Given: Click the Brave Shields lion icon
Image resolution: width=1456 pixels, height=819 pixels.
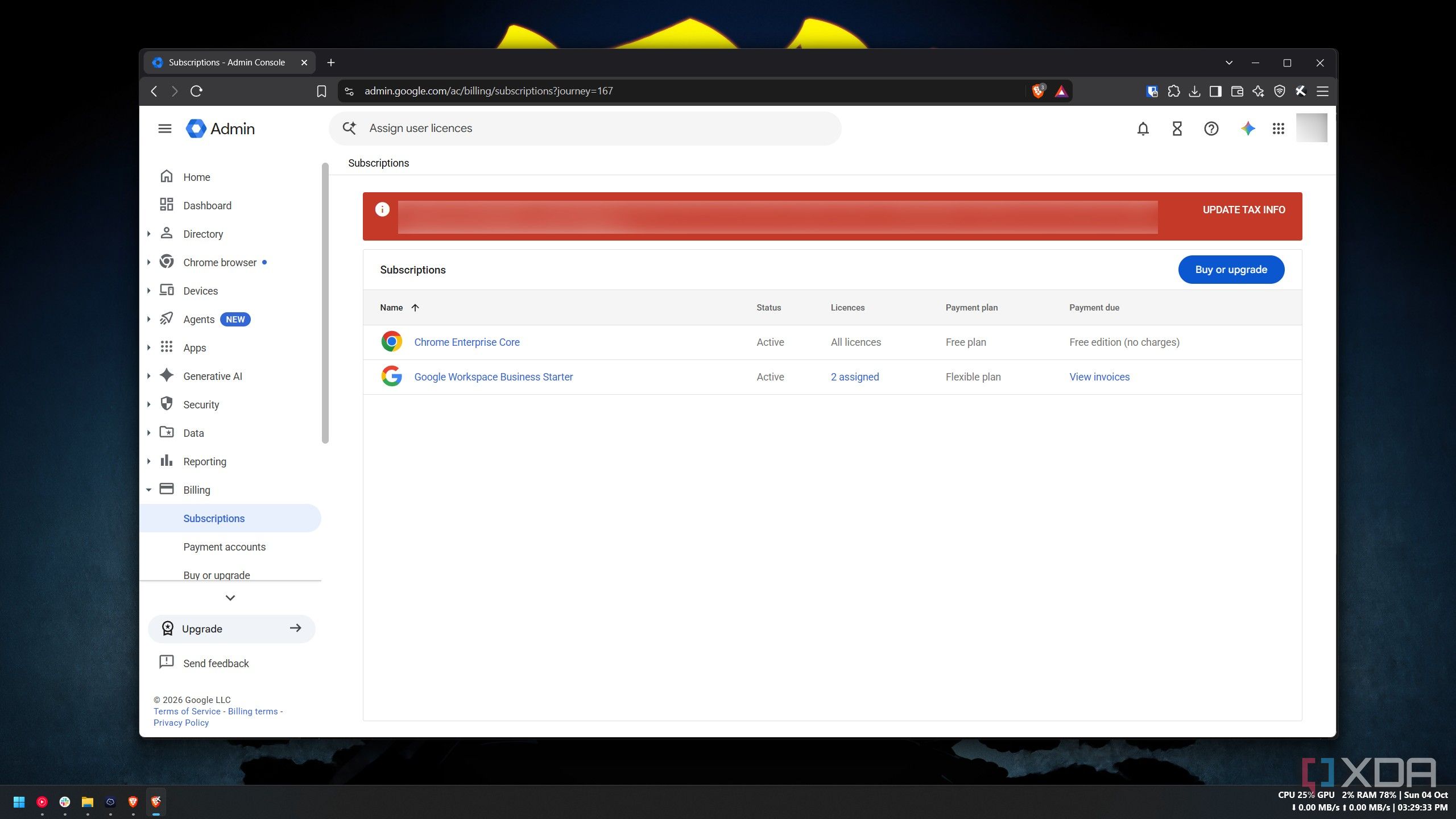Looking at the screenshot, I should [1039, 91].
